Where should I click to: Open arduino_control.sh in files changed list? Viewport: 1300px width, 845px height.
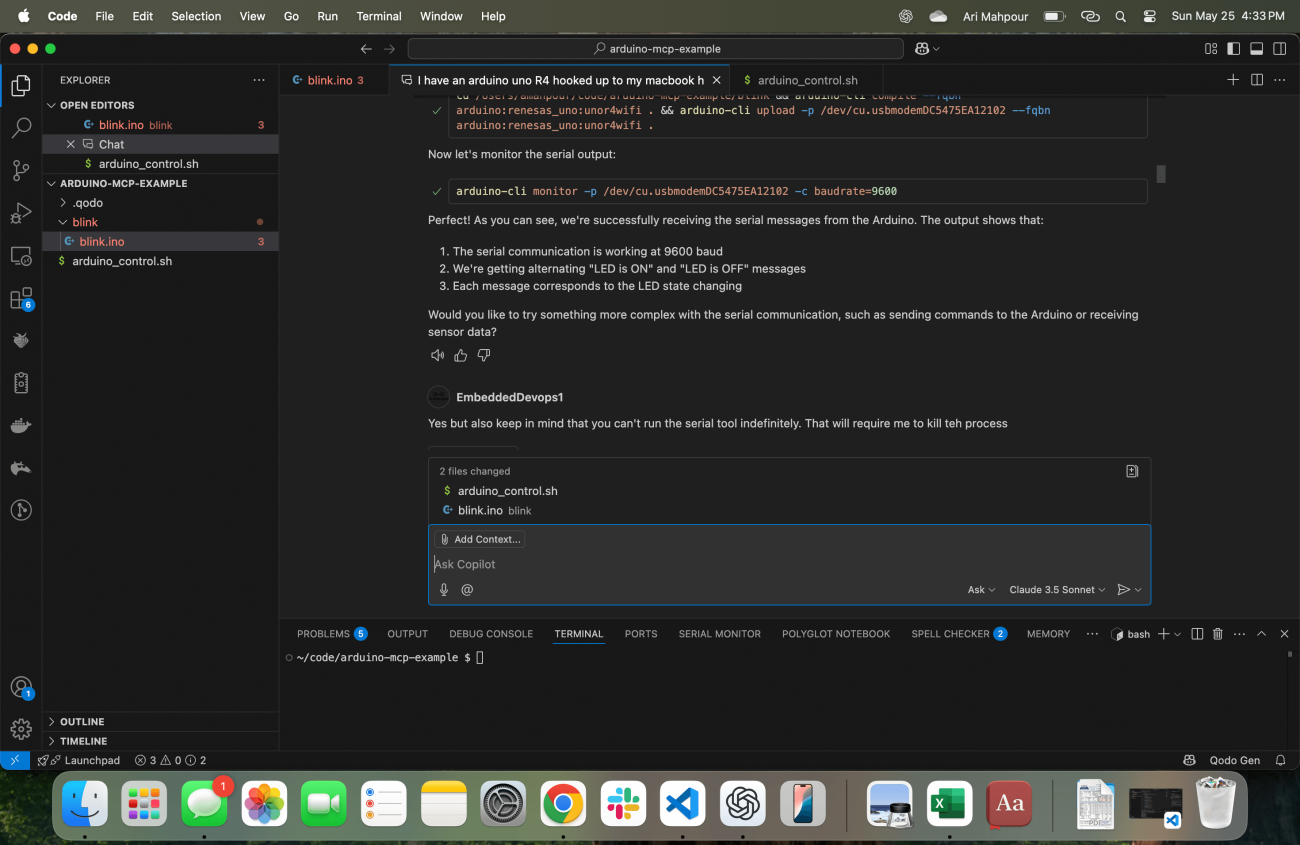507,491
